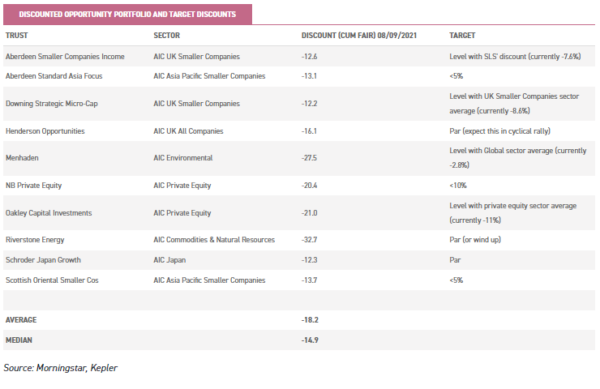
Task: Click NB Private Equity trust name
Action: [34, 185]
